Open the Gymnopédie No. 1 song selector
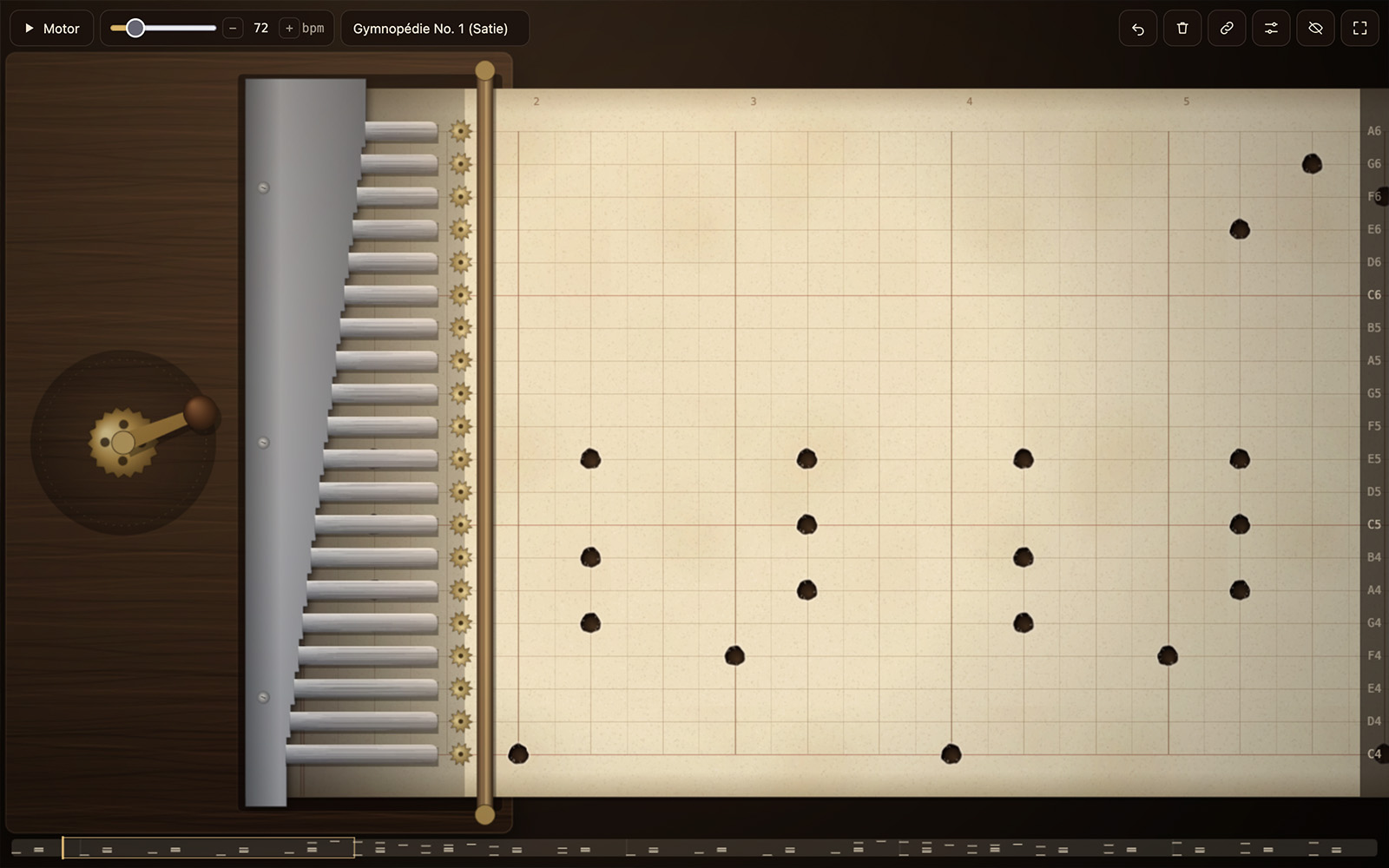 pos(435,29)
